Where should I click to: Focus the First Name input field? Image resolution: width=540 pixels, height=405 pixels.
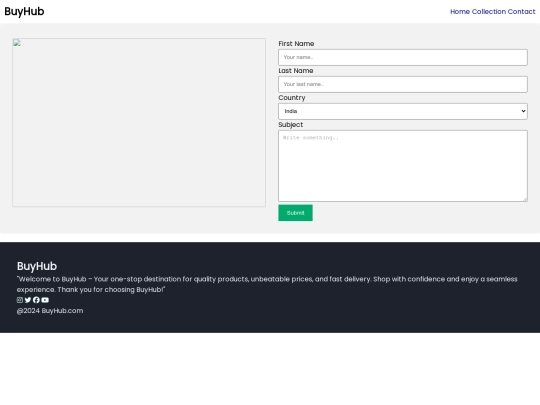[x=403, y=57]
